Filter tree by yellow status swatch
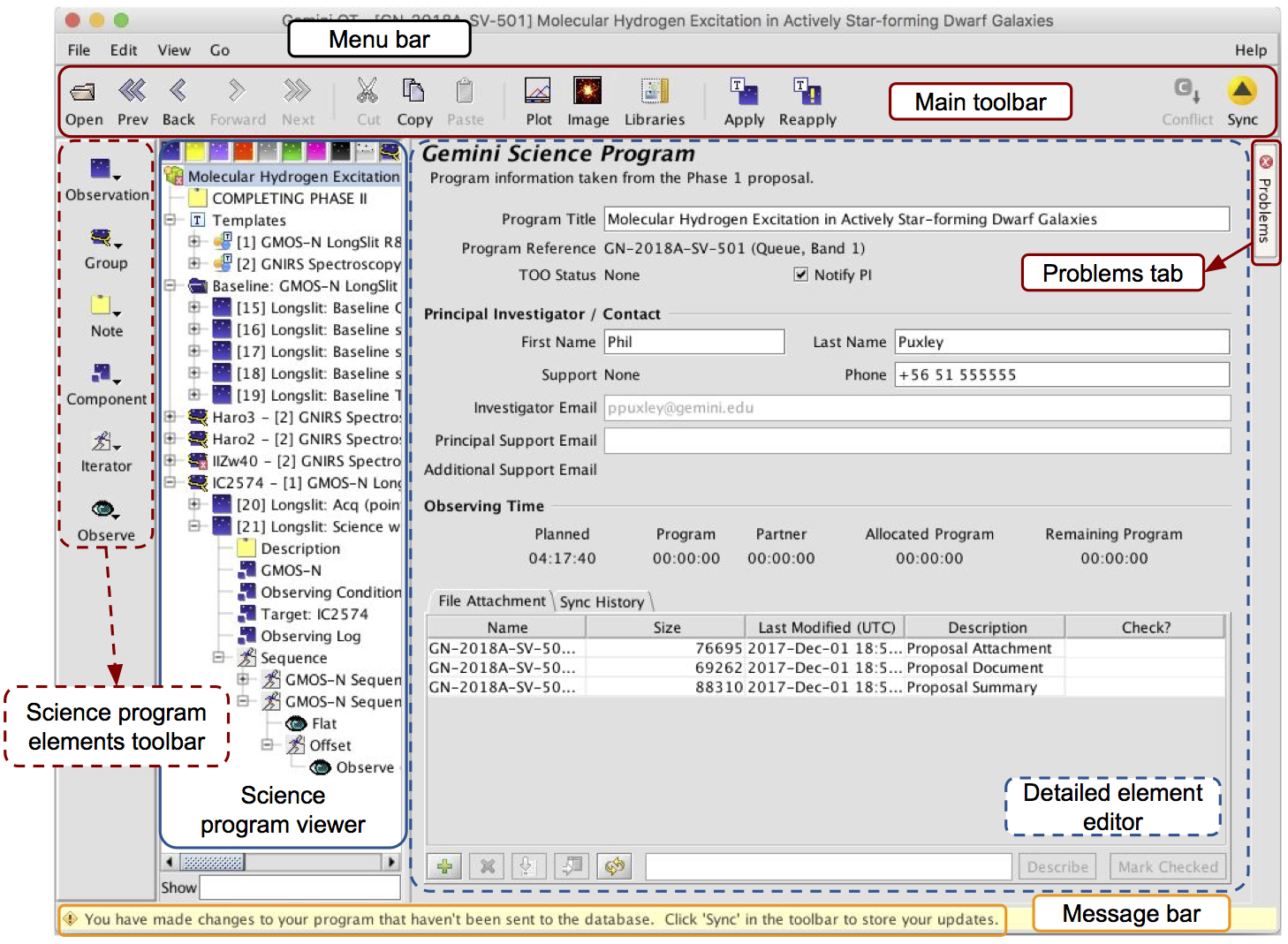The width and height of the screenshot is (1288, 944). [x=195, y=152]
